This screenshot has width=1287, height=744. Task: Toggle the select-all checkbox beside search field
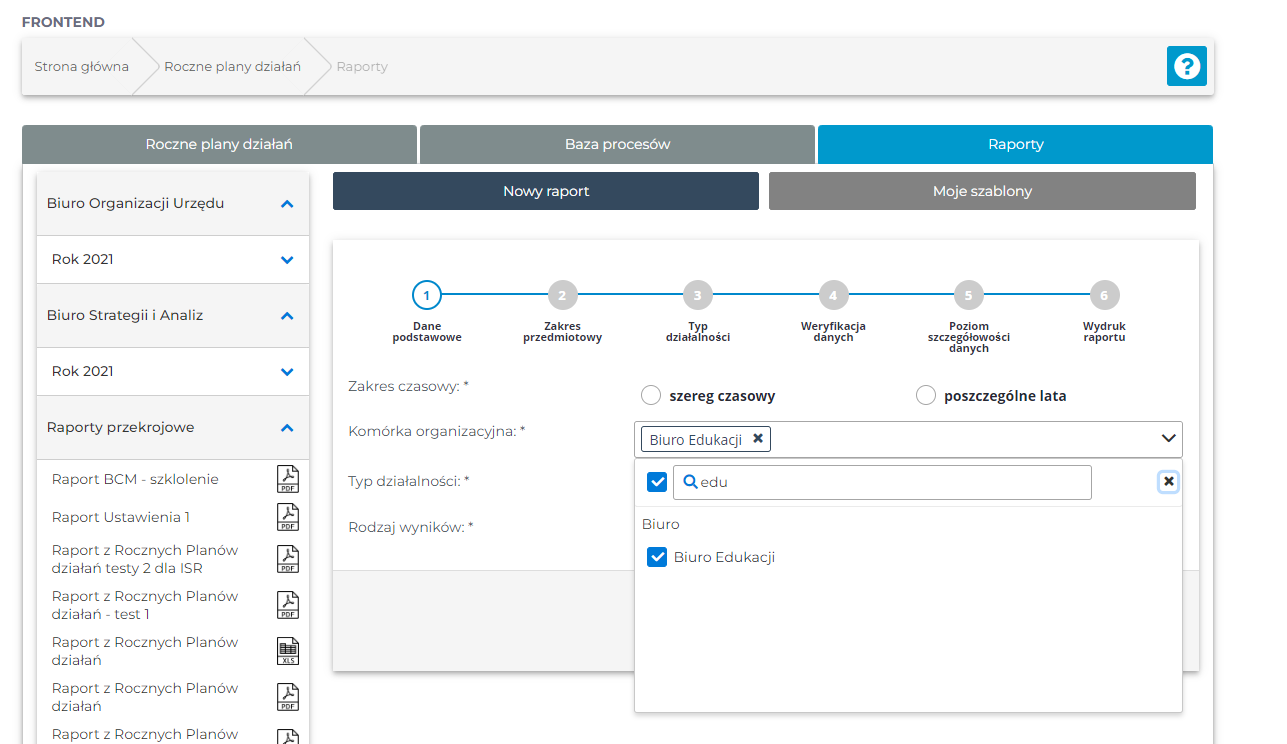(x=657, y=482)
